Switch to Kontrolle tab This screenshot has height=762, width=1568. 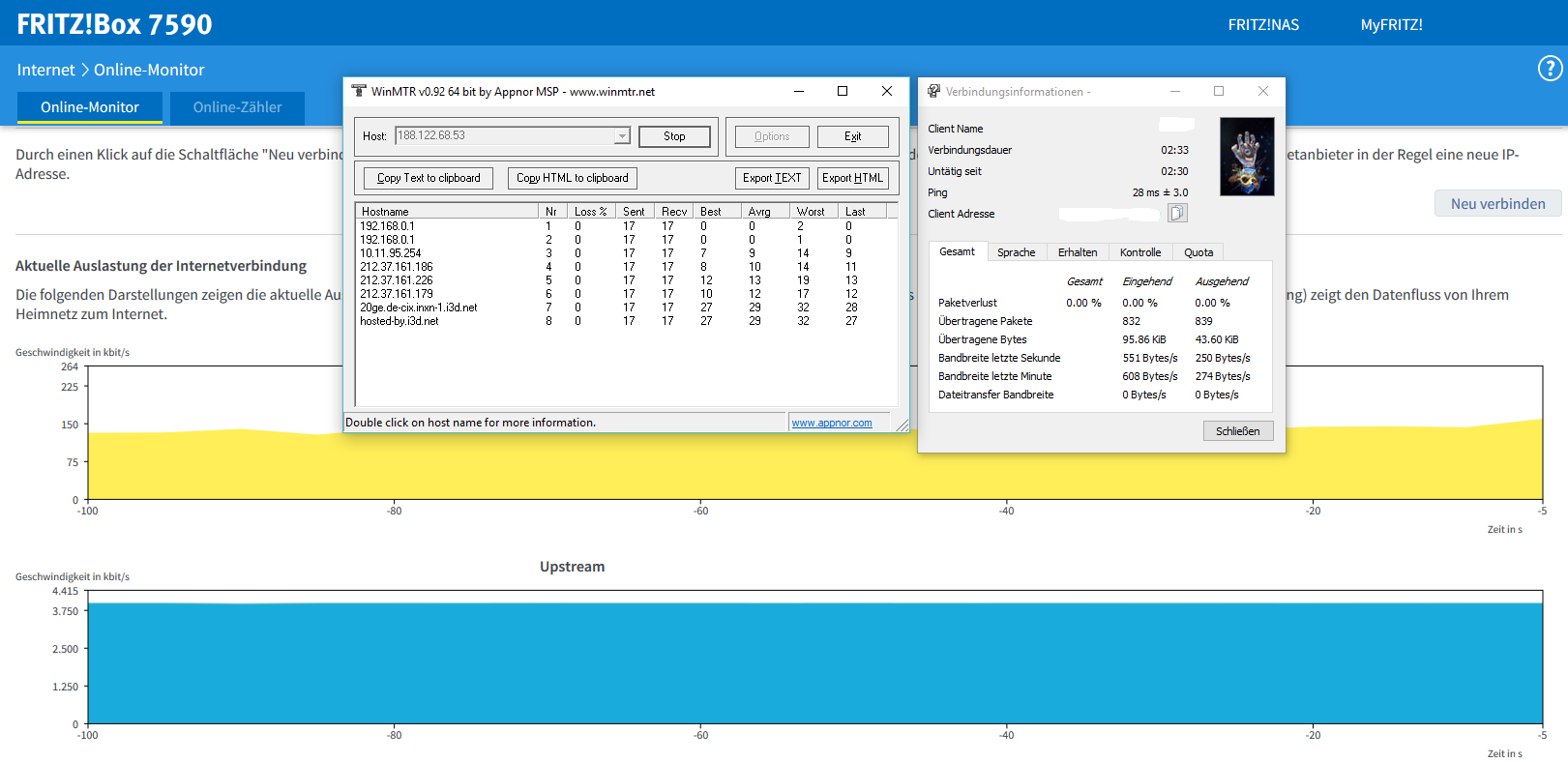pos(1140,252)
